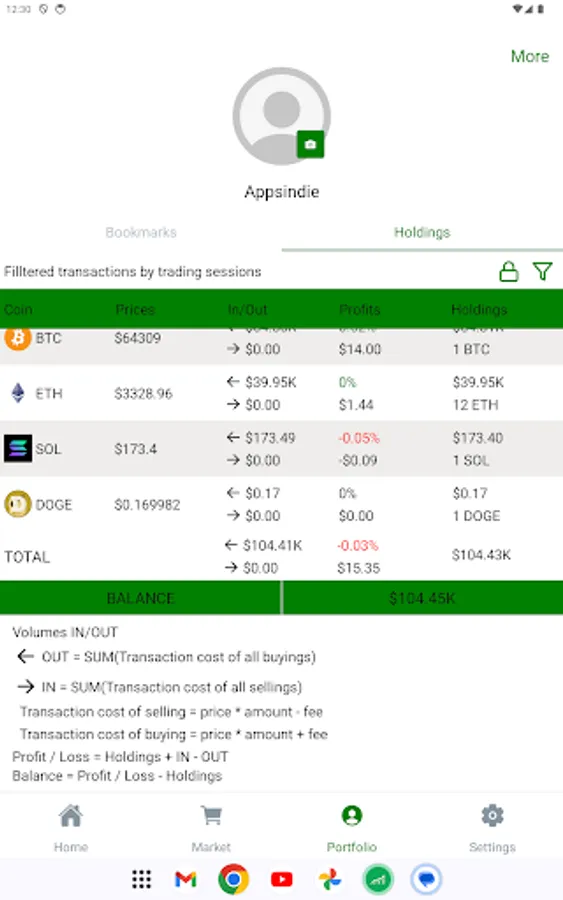The height and width of the screenshot is (900, 563).
Task: Tap the Holdings column header
Action: [x=479, y=309]
